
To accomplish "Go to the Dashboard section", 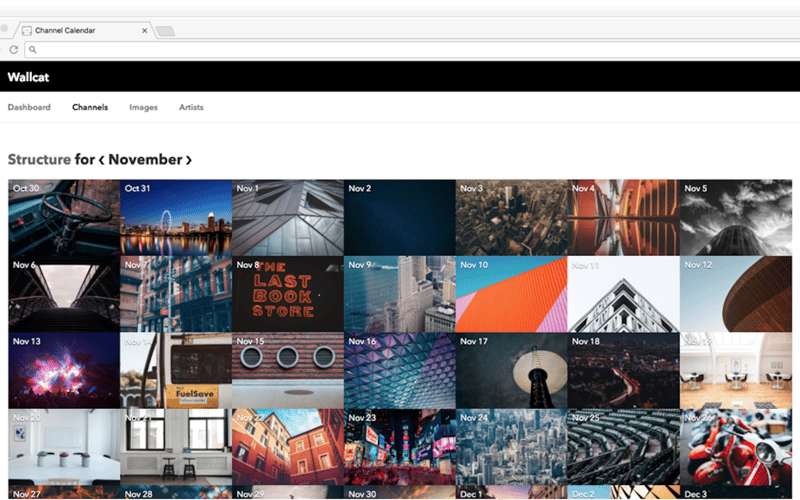I will click(29, 107).
